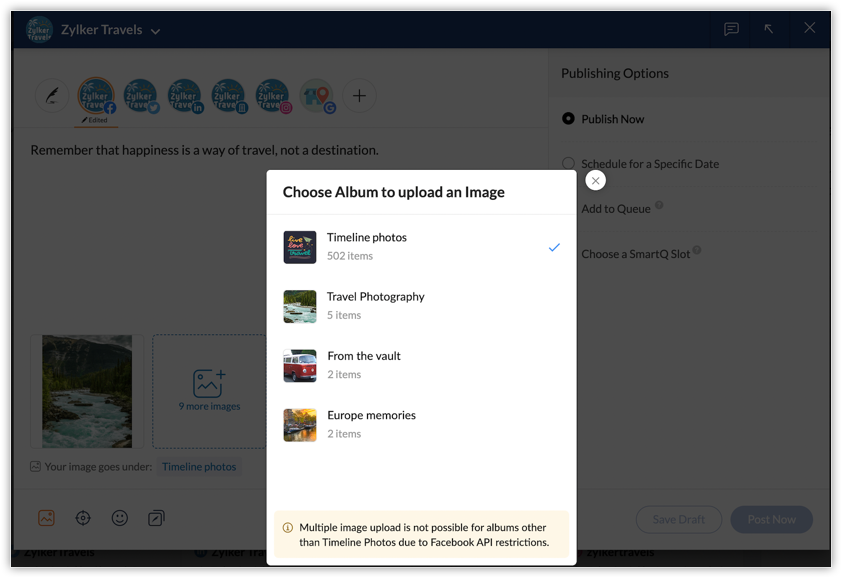Click Travel Photography album thumbnail
842x578 pixels.
click(x=300, y=306)
